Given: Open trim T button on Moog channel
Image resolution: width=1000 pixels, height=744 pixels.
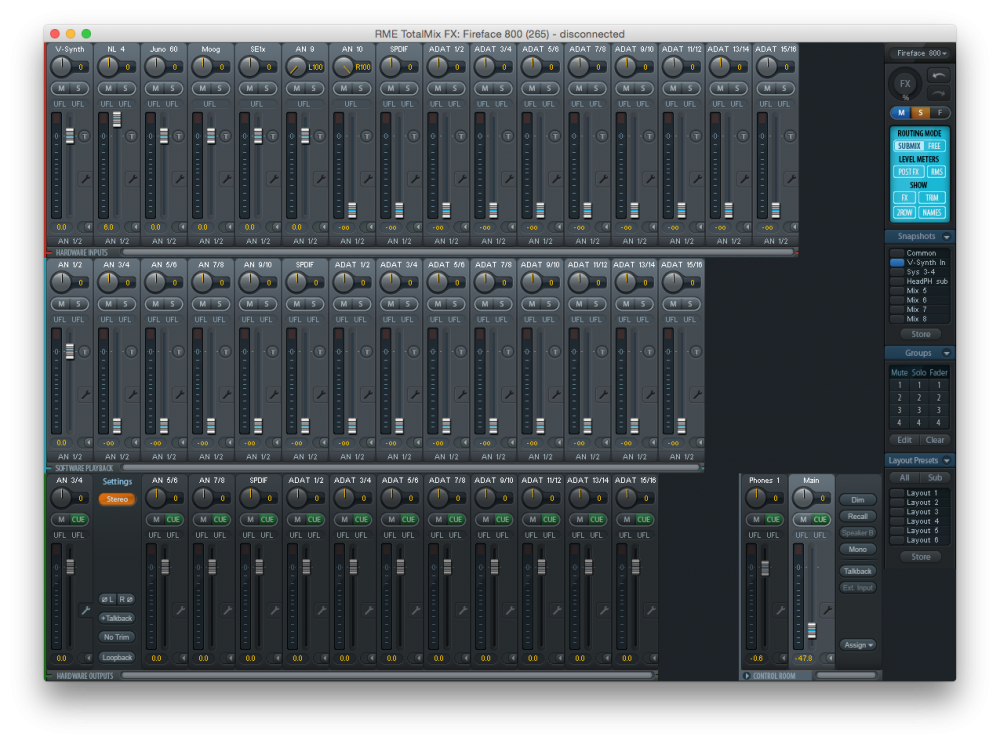Looking at the screenshot, I should [226, 135].
